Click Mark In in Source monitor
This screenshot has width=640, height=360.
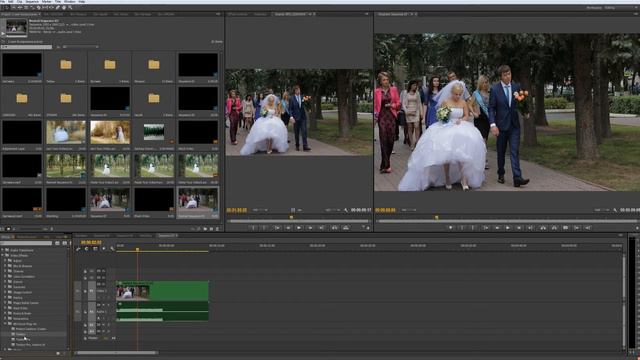(x=253, y=228)
